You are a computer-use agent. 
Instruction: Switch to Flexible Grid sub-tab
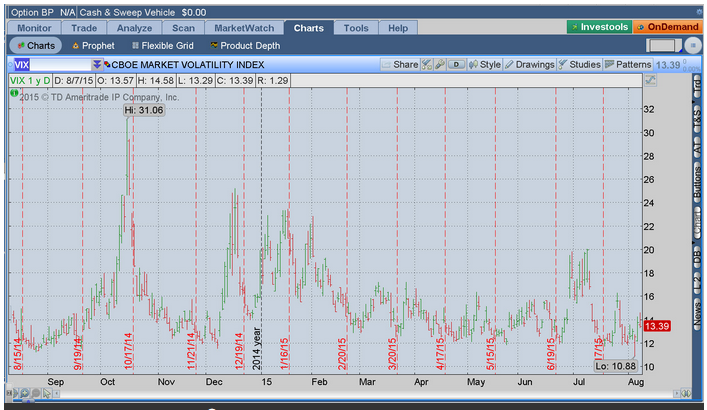click(x=163, y=46)
